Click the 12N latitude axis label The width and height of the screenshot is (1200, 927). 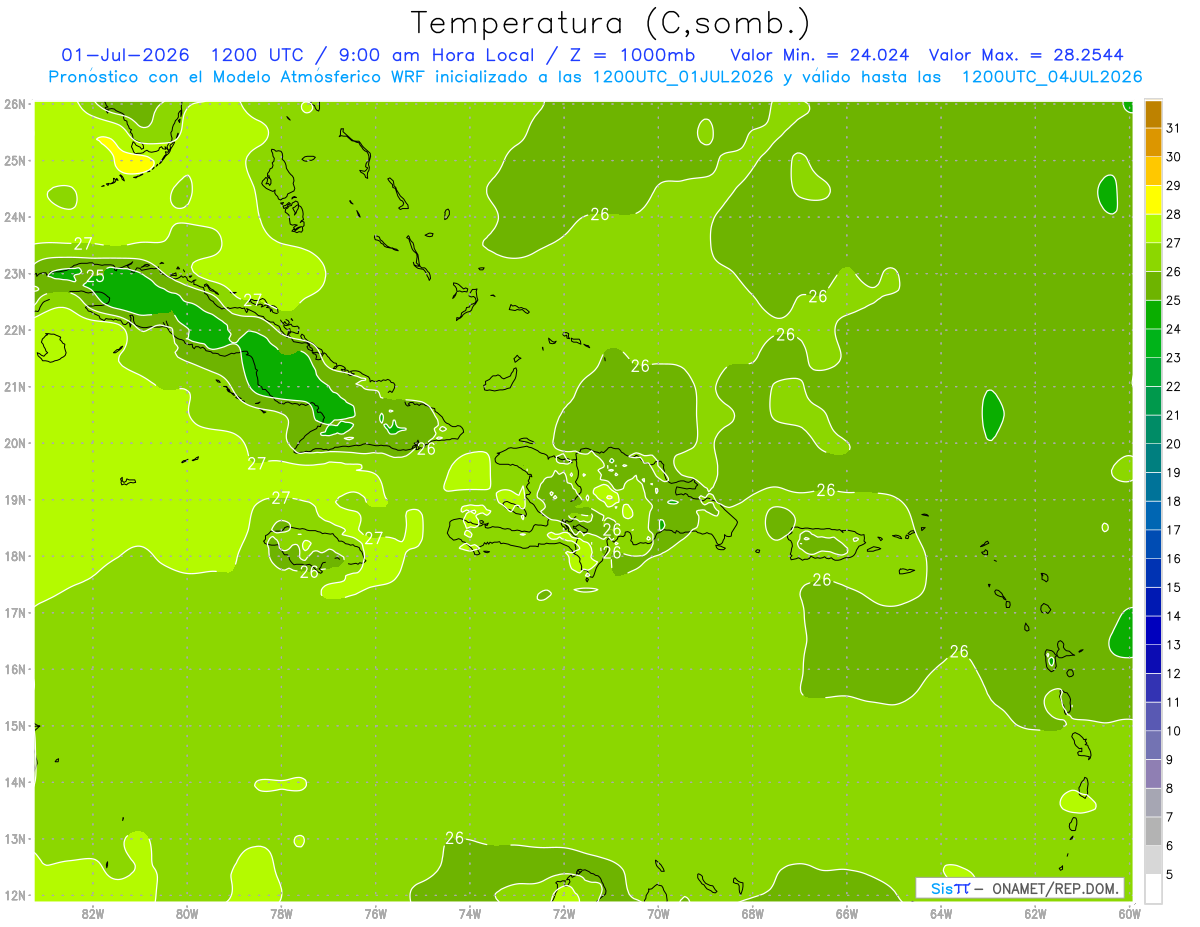click(15, 895)
